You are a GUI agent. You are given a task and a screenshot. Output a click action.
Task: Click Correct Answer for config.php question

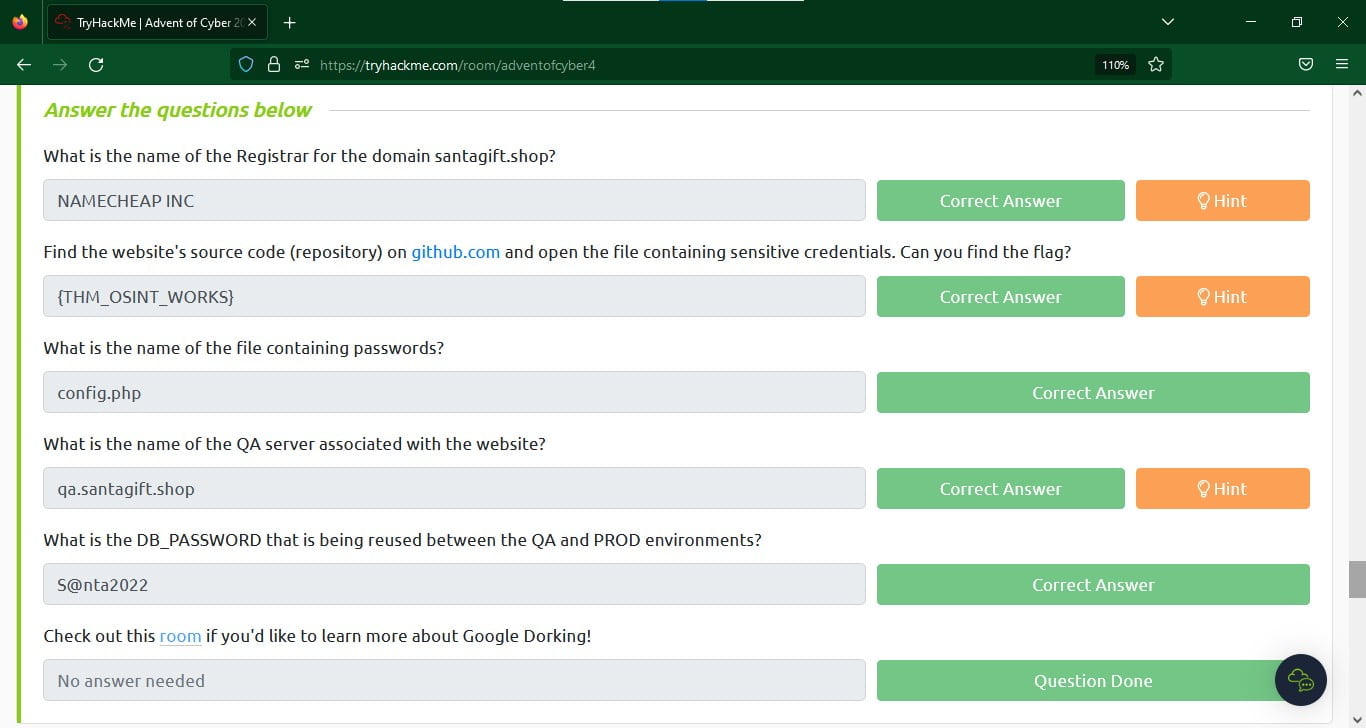(1093, 392)
